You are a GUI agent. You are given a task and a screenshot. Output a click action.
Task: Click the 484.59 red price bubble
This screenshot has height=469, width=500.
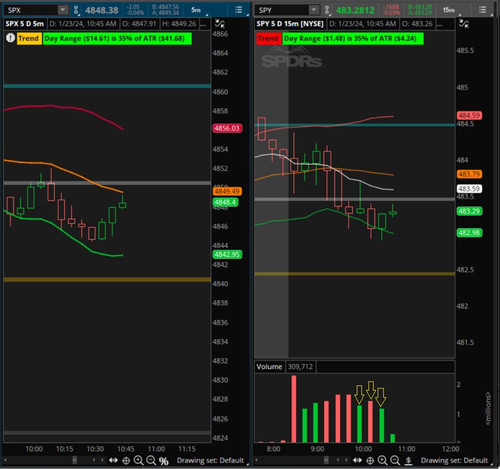[469, 115]
